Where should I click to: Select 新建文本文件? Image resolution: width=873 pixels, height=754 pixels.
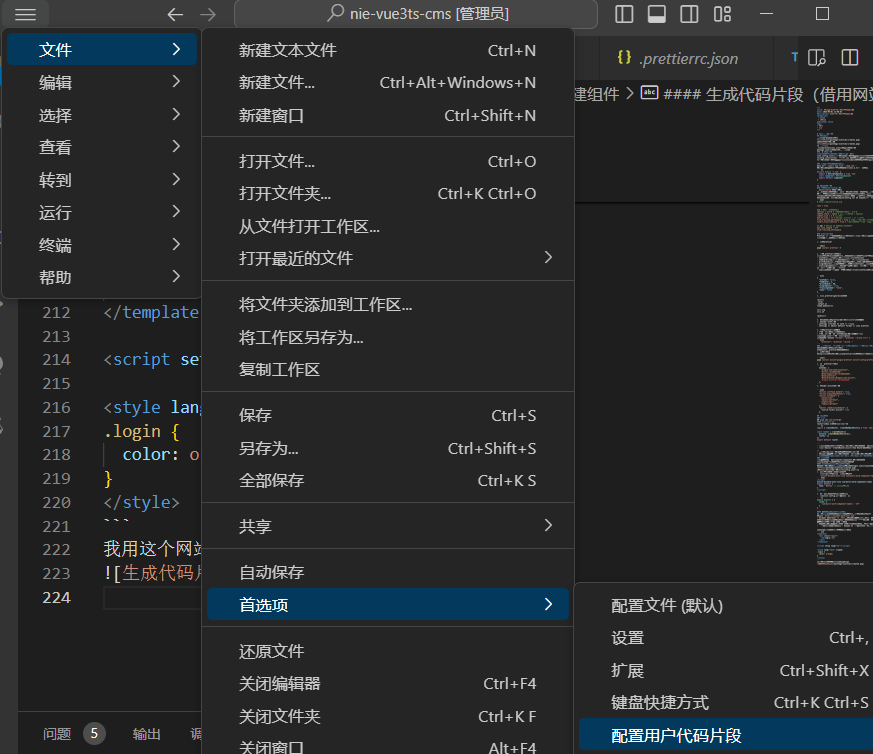(x=388, y=50)
